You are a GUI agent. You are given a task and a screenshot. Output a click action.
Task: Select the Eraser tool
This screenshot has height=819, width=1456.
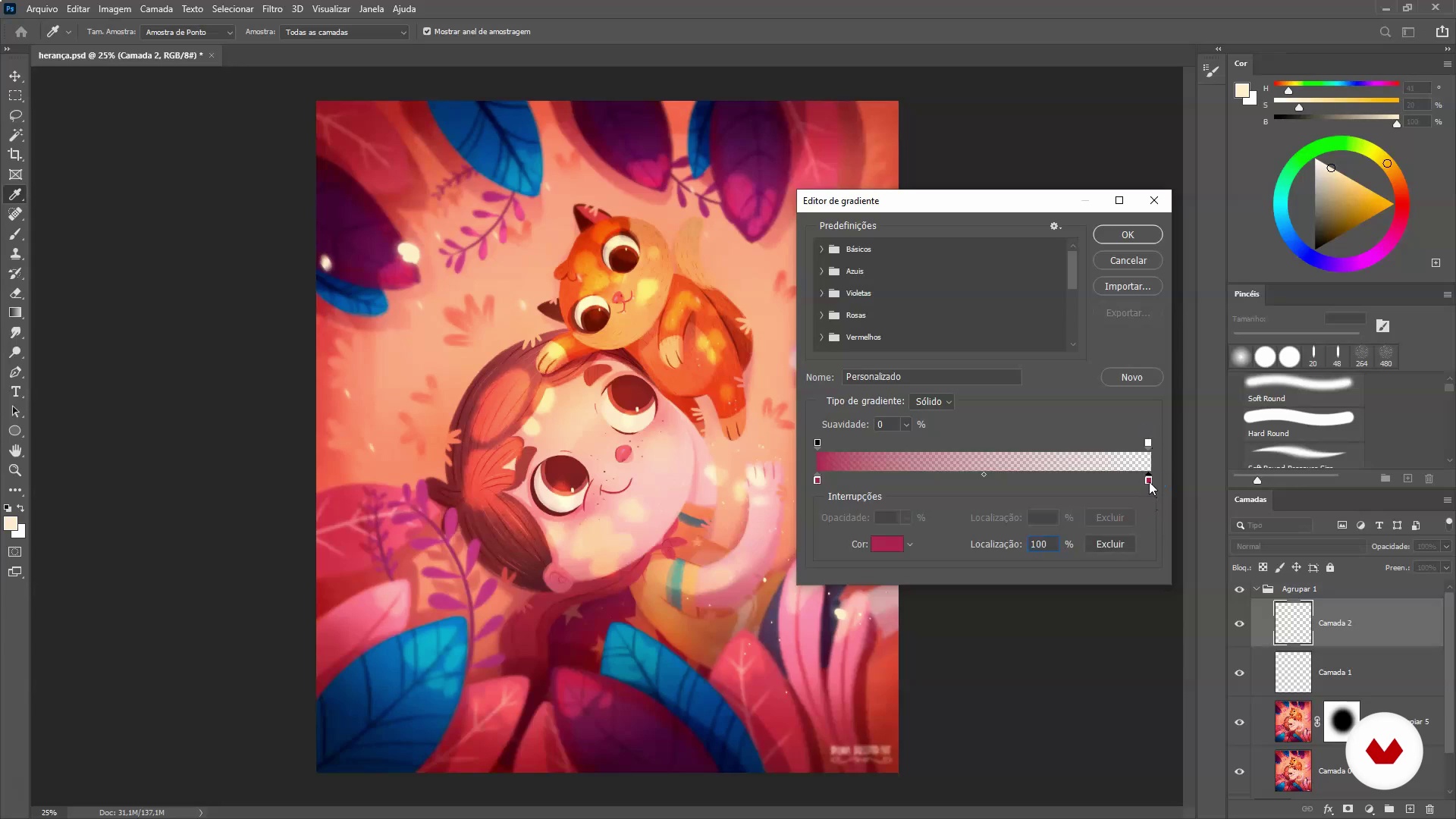(x=15, y=293)
